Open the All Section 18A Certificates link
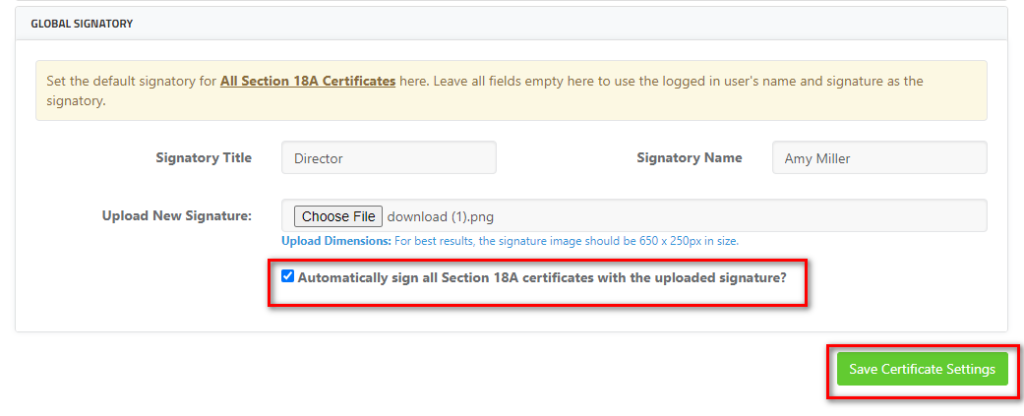Screen dimensions: 1024x416 pyautogui.click(x=308, y=82)
